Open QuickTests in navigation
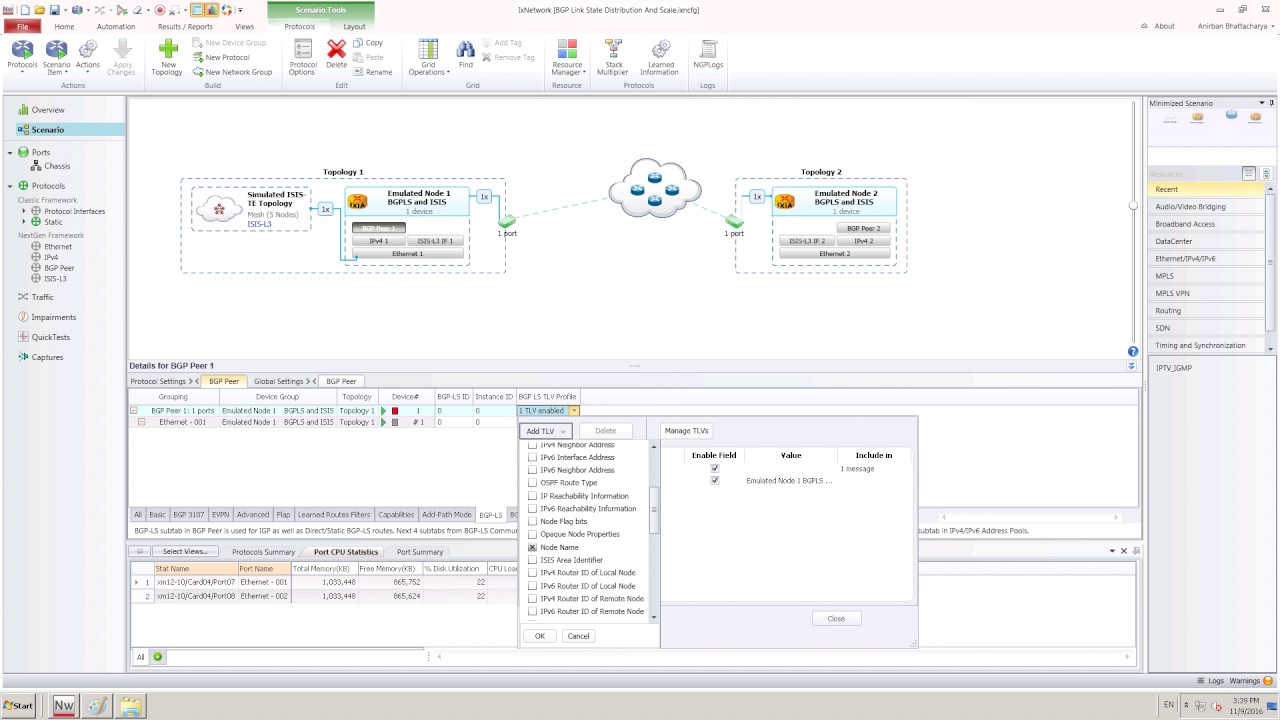The width and height of the screenshot is (1280, 720). tap(50, 337)
